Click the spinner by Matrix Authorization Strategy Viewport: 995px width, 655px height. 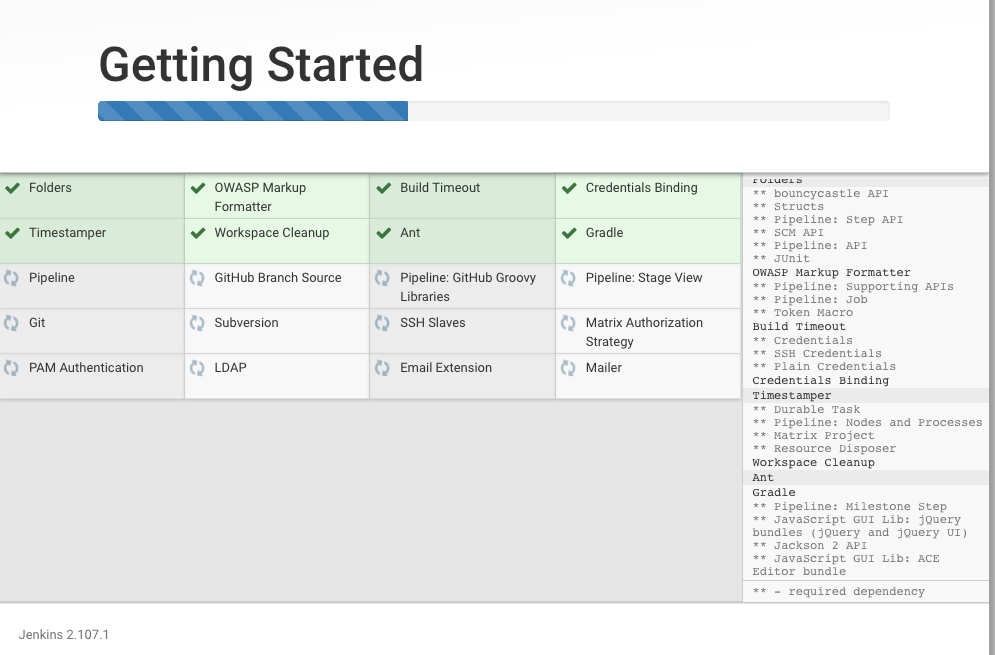568,323
